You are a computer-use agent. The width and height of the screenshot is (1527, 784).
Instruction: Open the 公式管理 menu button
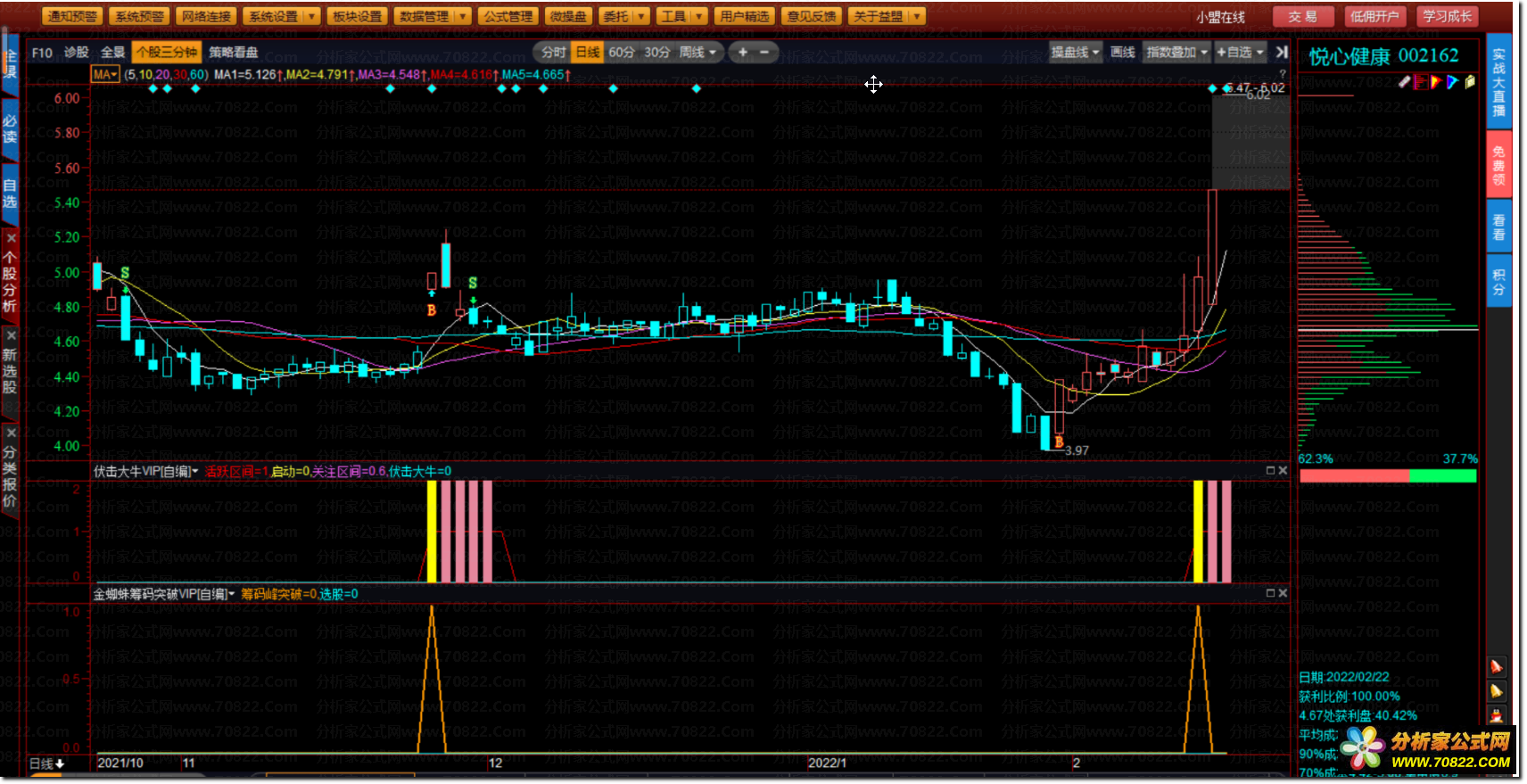508,16
